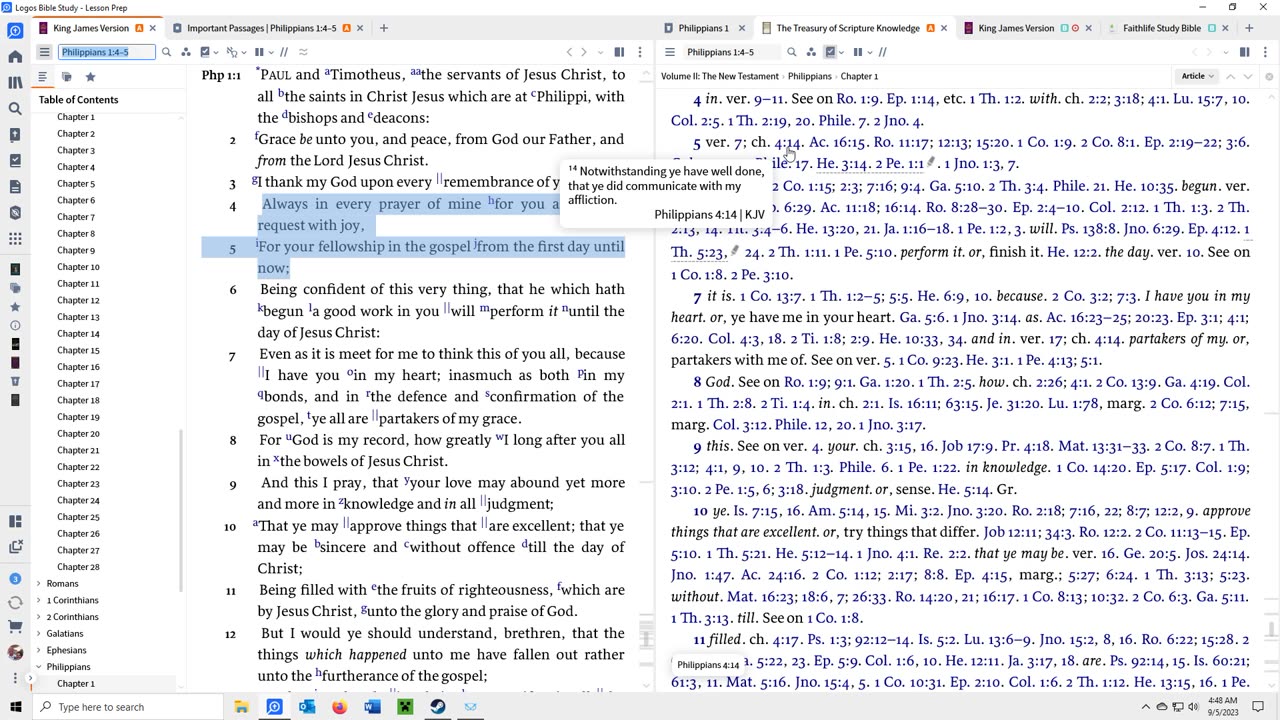Open the user profile avatar in sidebar
1280x720 pixels.
pyautogui.click(x=15, y=653)
